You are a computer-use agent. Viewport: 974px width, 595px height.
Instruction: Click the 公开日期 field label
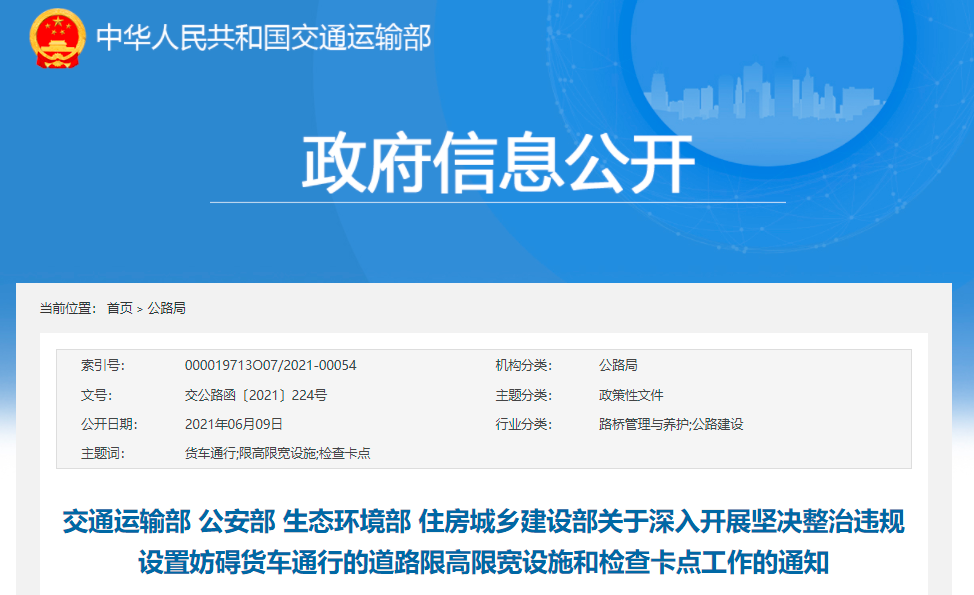(109, 424)
